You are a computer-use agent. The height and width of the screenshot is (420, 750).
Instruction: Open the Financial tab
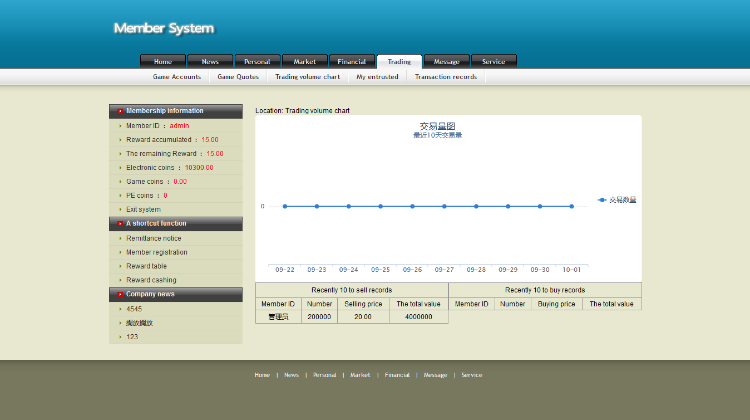(x=351, y=62)
